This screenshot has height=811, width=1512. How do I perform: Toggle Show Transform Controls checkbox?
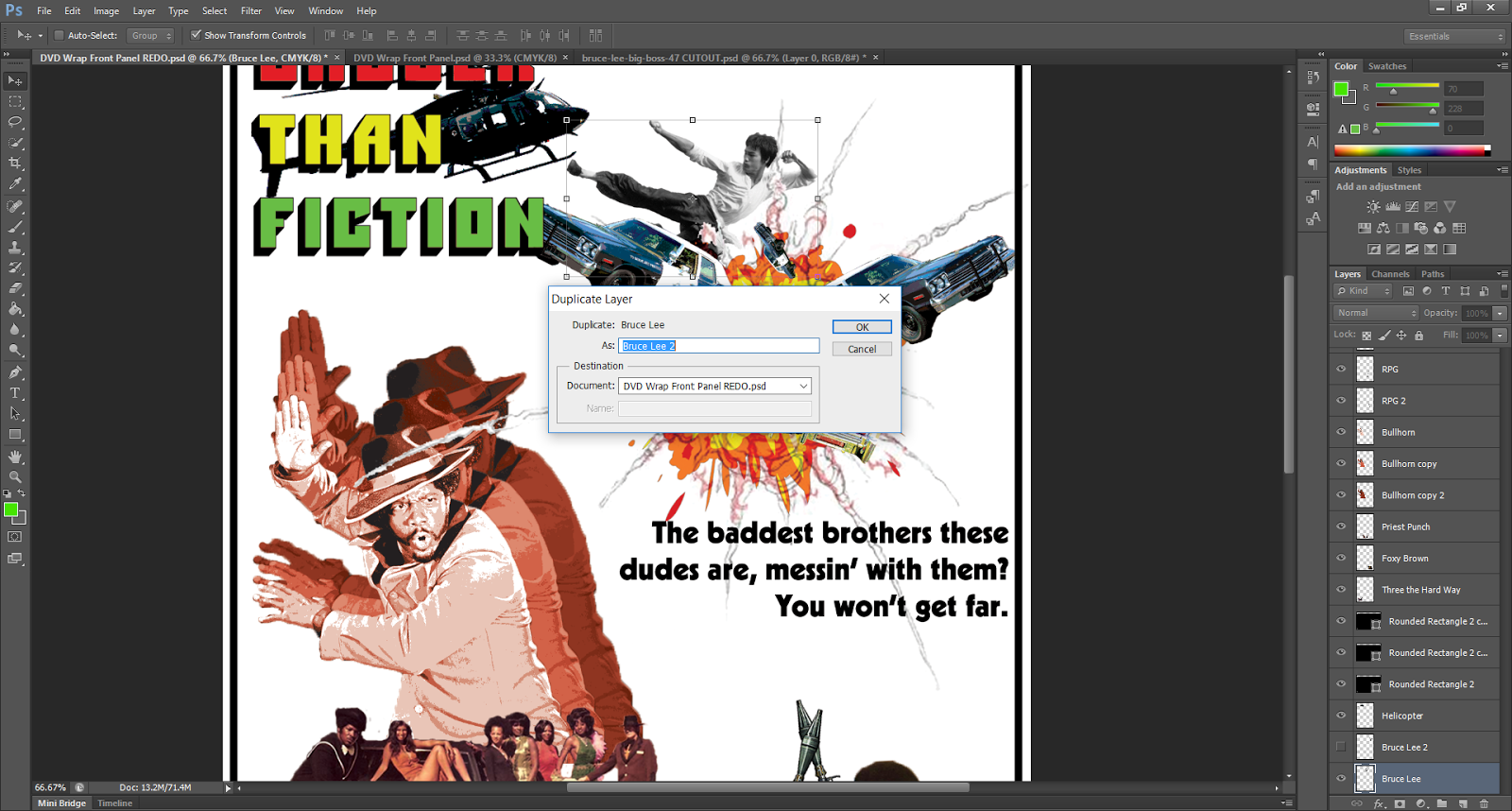point(196,35)
